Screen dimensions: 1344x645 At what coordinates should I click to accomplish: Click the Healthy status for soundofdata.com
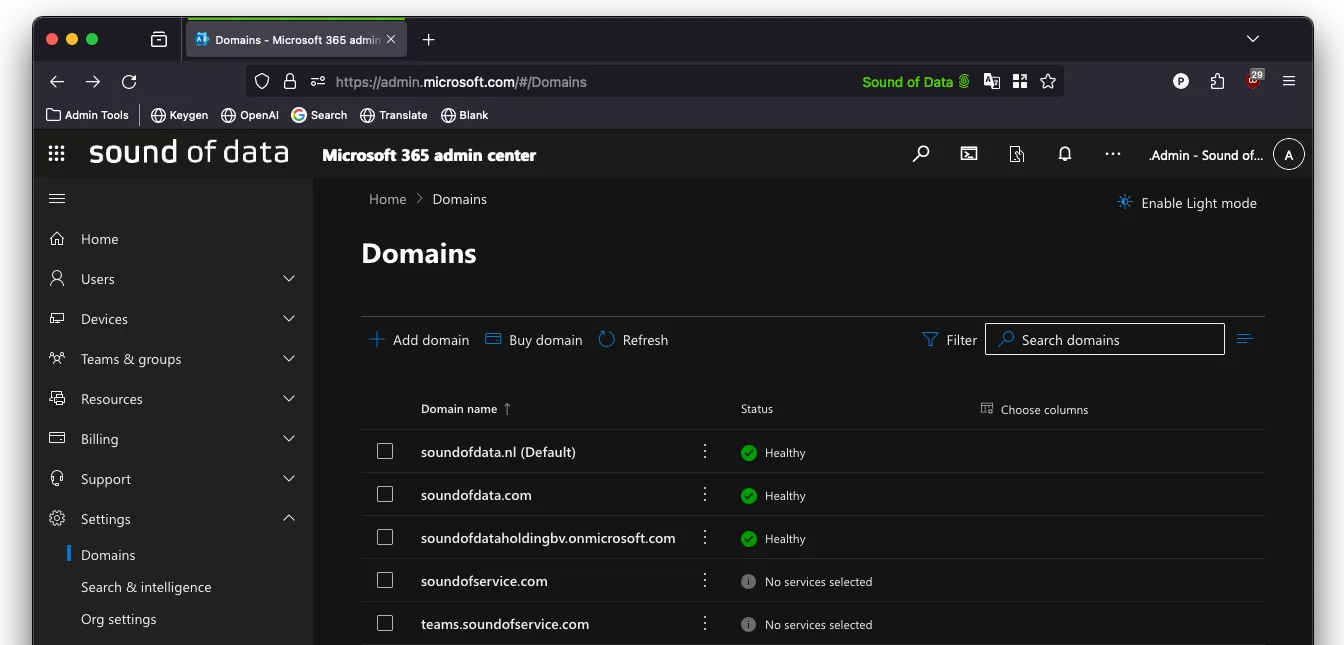[x=773, y=495]
